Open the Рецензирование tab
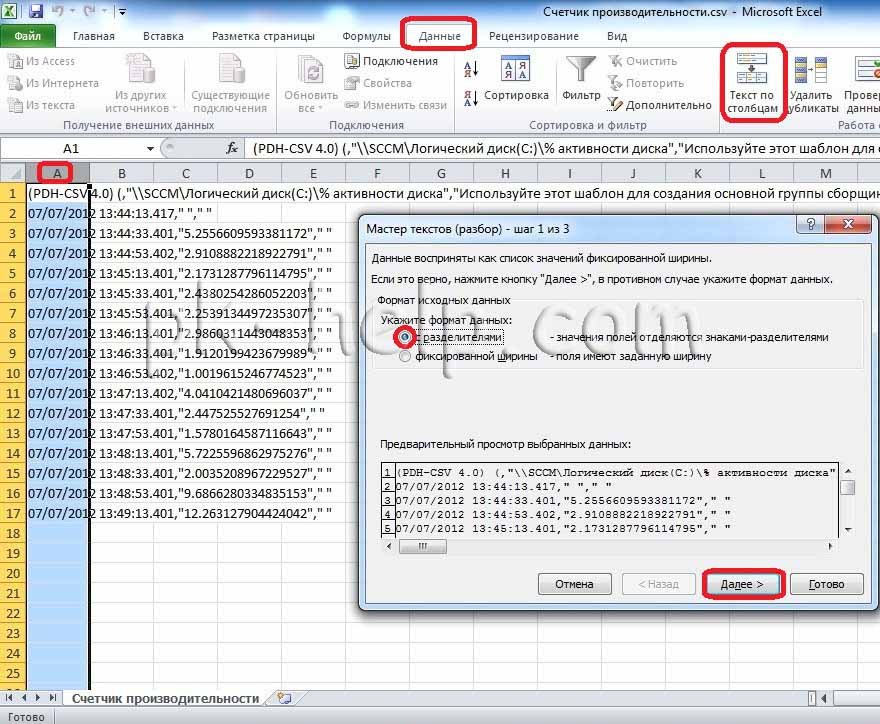 coord(534,36)
